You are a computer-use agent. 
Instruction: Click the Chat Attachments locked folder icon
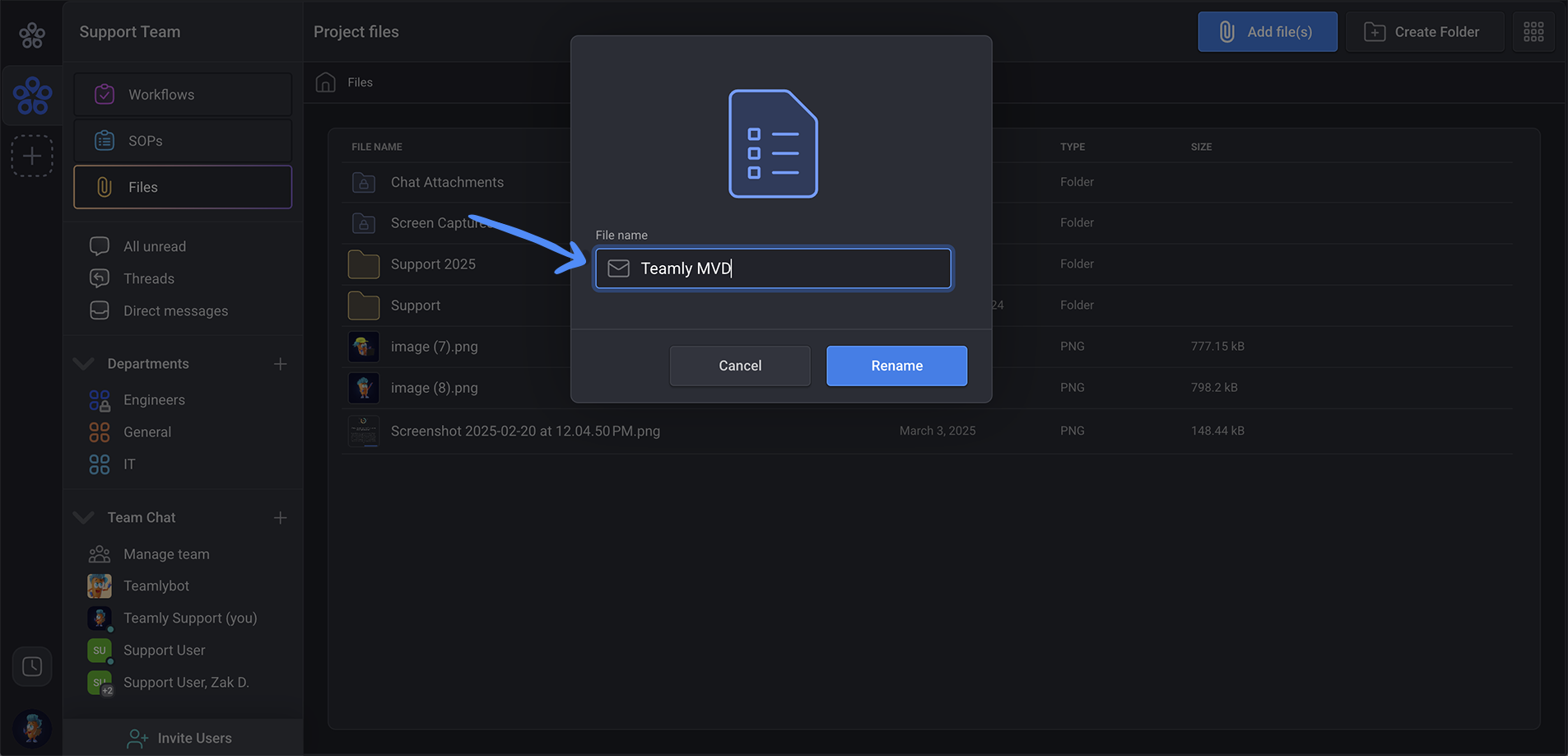(x=364, y=182)
